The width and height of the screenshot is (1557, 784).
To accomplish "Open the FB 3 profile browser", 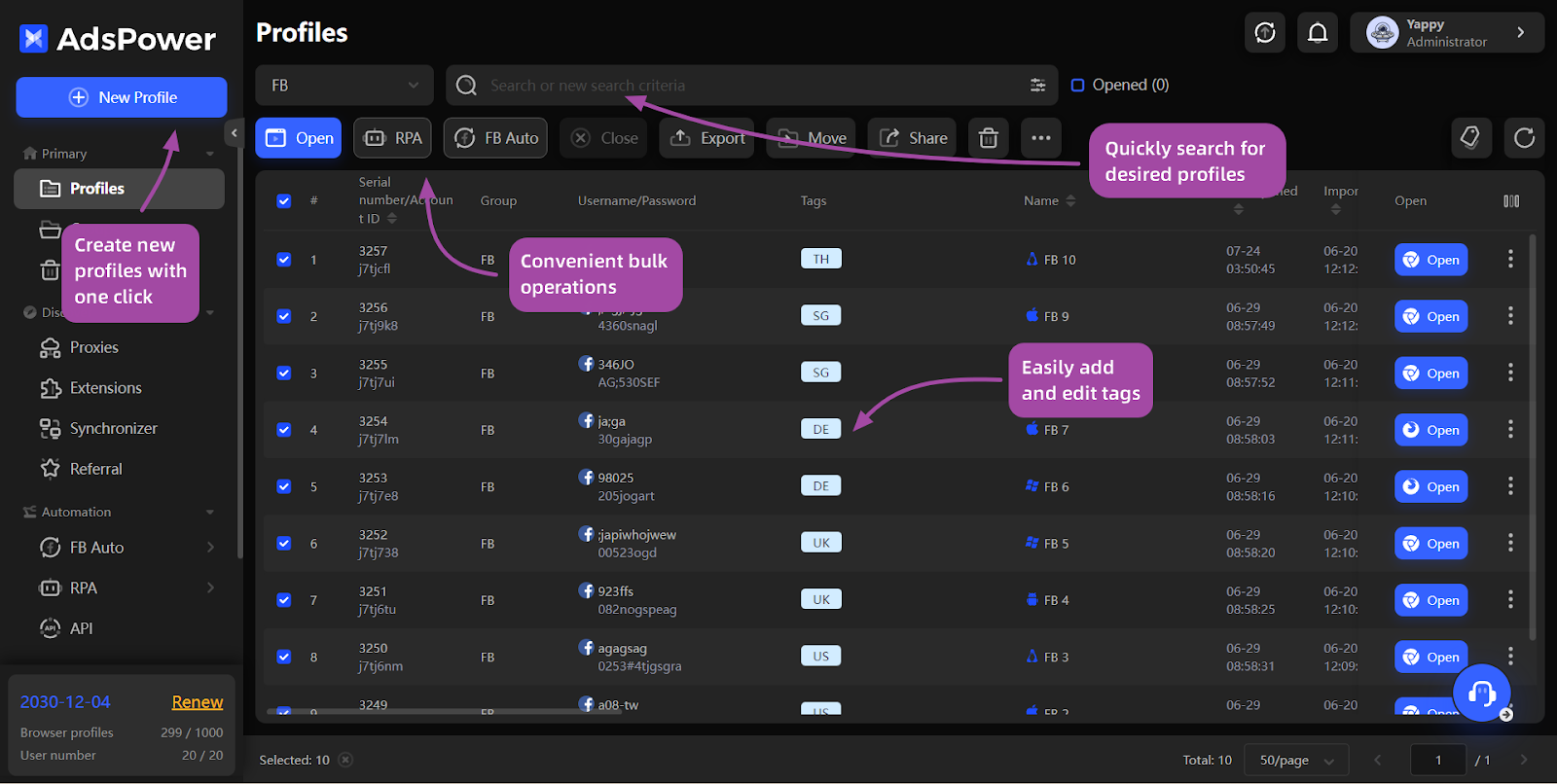I will pos(1431,657).
